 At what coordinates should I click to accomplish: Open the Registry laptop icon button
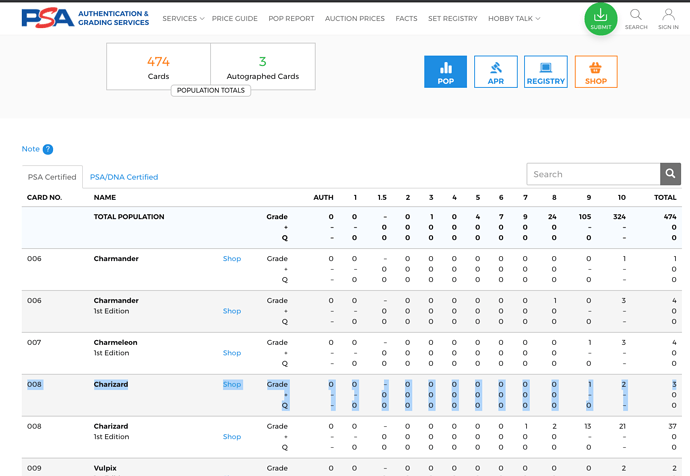[545, 72]
